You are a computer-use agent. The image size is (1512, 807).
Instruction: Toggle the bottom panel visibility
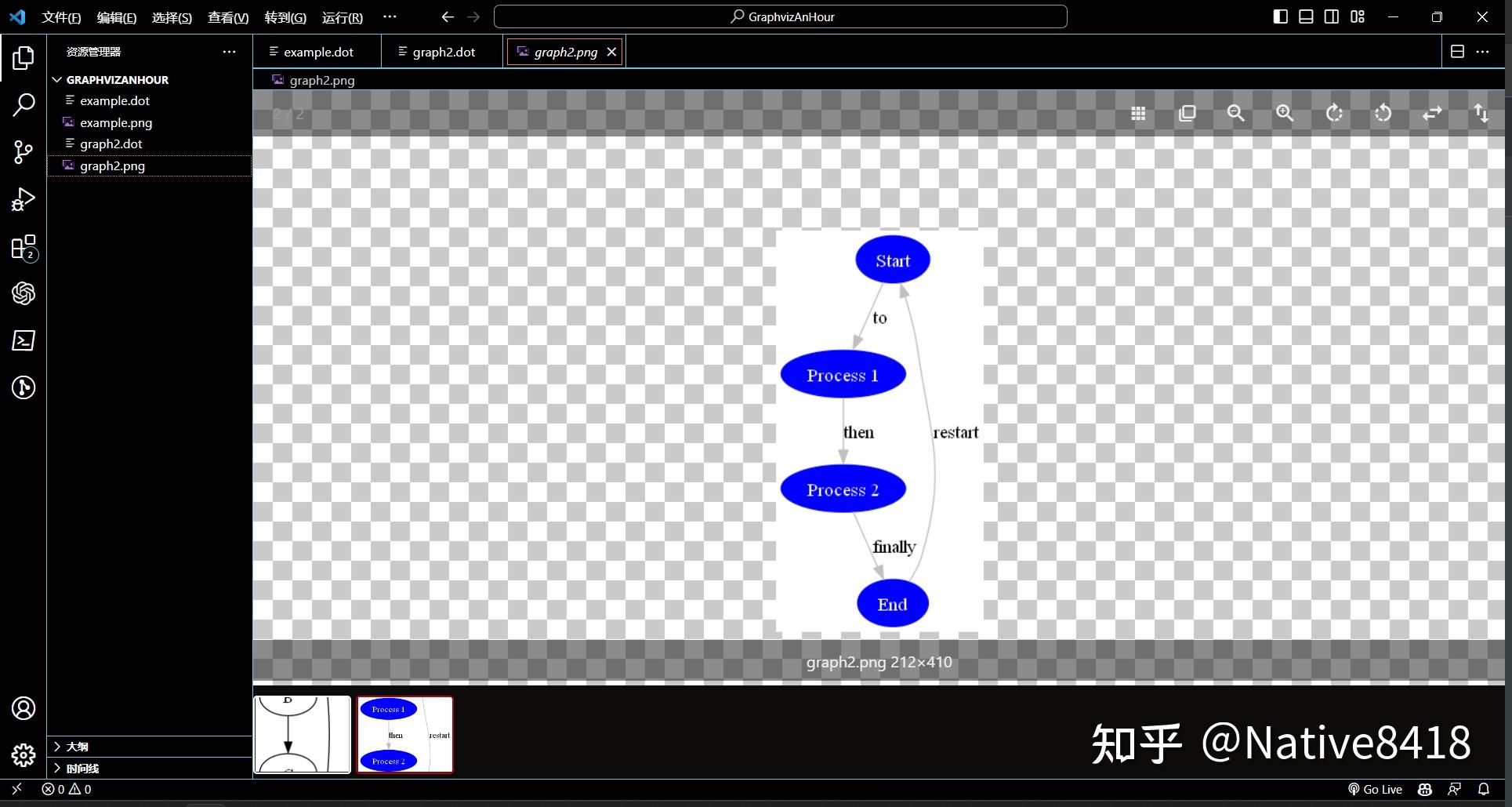pos(1305,16)
